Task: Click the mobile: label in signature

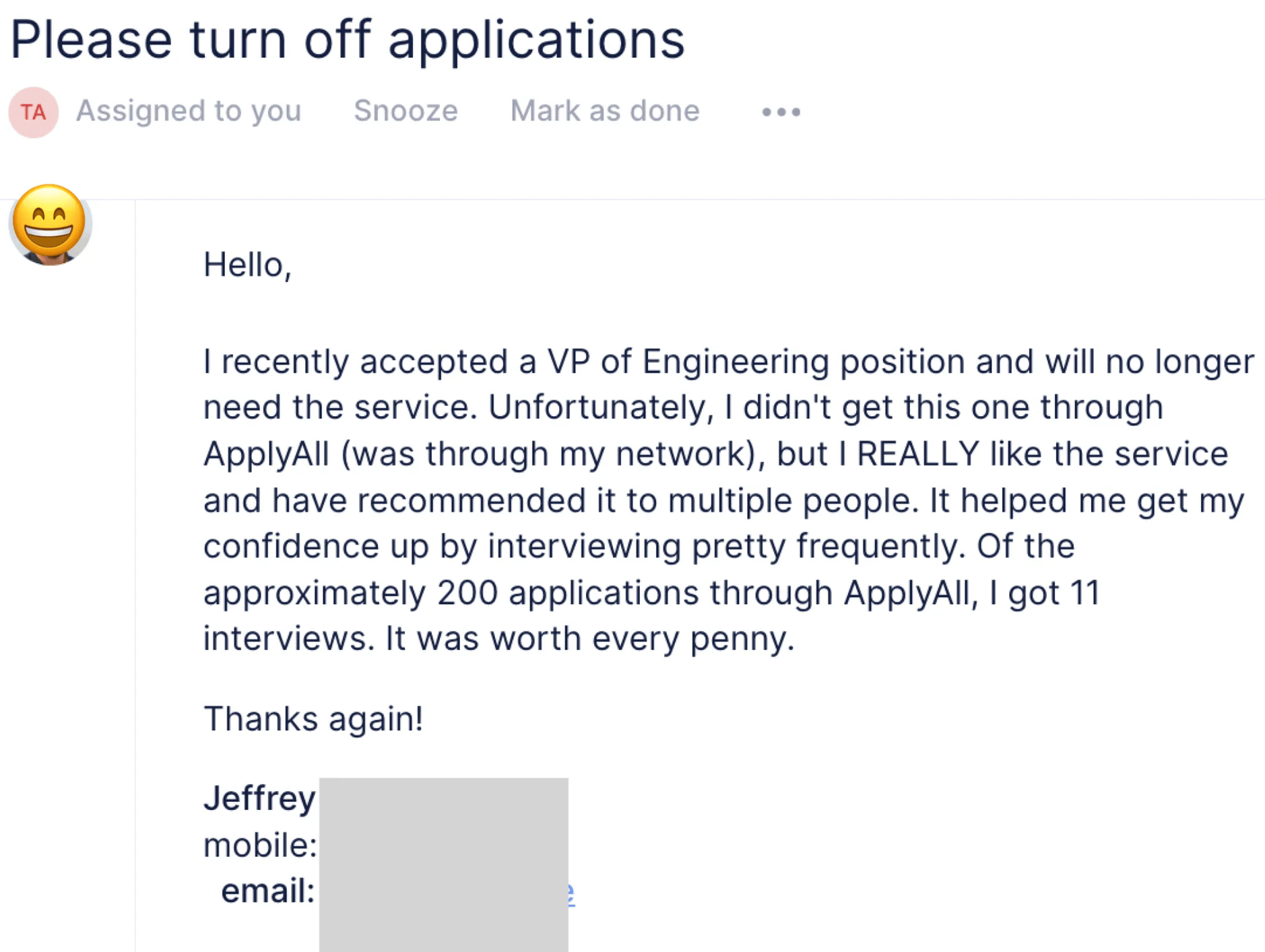Action: coord(260,845)
